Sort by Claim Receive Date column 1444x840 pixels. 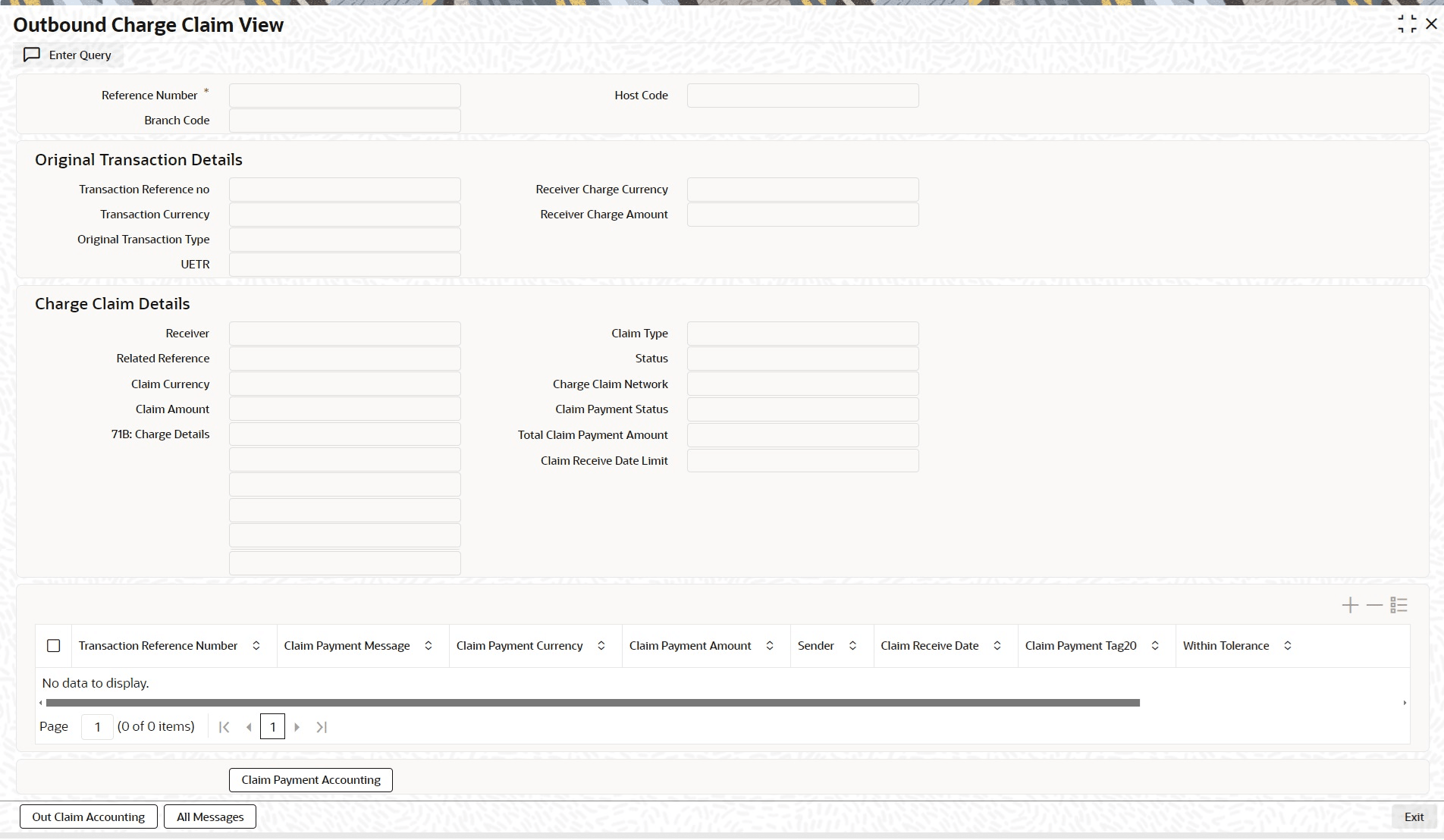pos(997,646)
